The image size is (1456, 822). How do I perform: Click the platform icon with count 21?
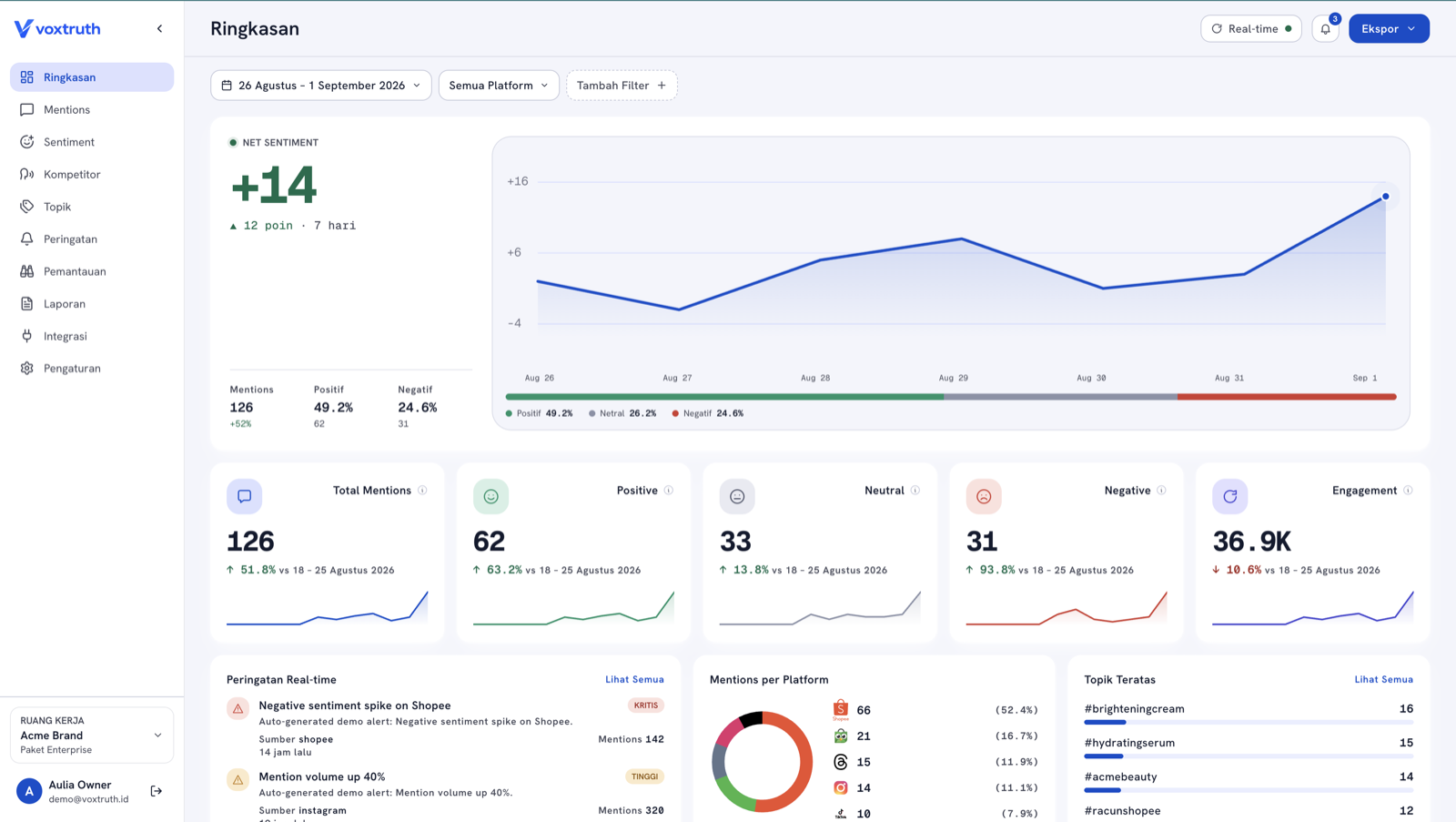(841, 736)
